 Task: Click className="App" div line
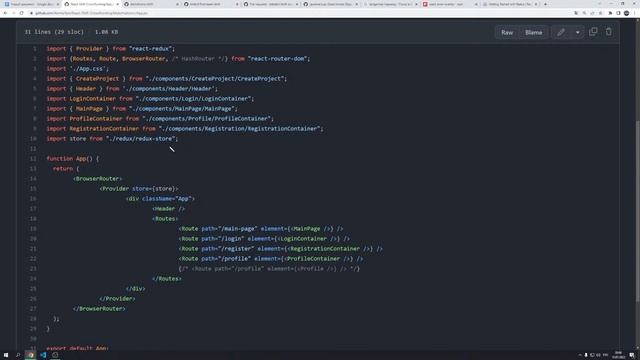tap(160, 199)
